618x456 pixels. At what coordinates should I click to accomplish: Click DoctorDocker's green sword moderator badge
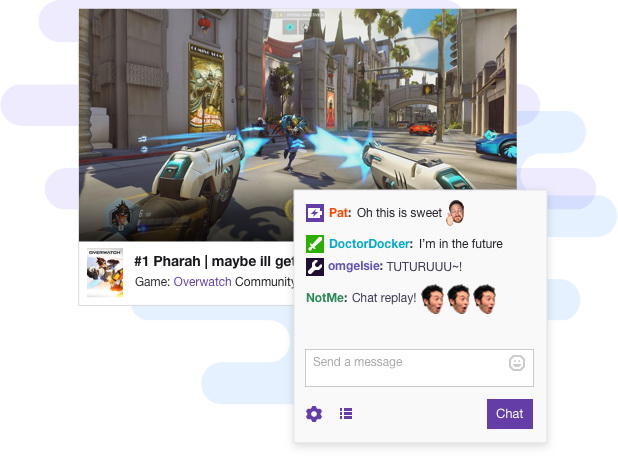tap(315, 244)
